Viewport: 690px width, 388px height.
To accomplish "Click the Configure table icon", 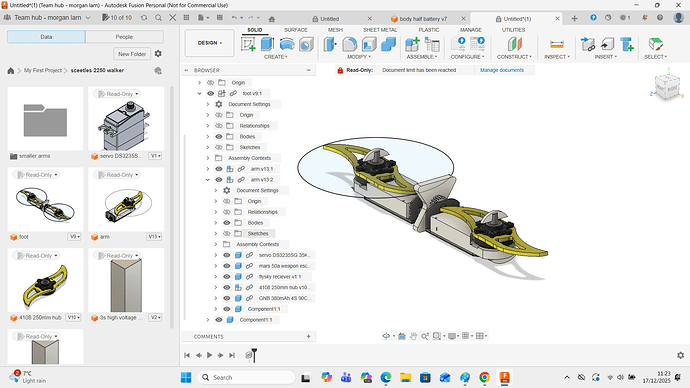I will 477,44.
